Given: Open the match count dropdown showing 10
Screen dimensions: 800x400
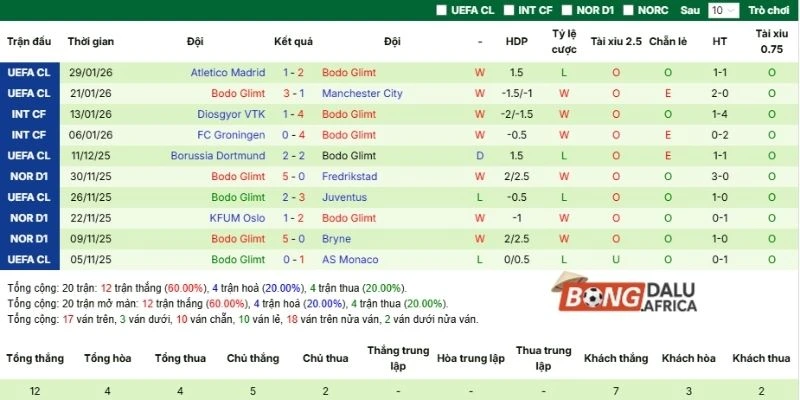Looking at the screenshot, I should (x=721, y=10).
